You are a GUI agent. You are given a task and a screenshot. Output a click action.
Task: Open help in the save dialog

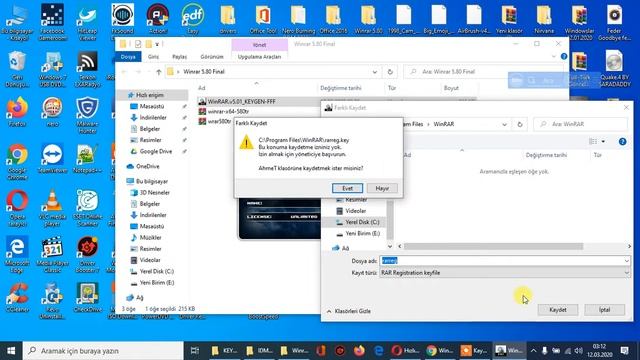622,142
